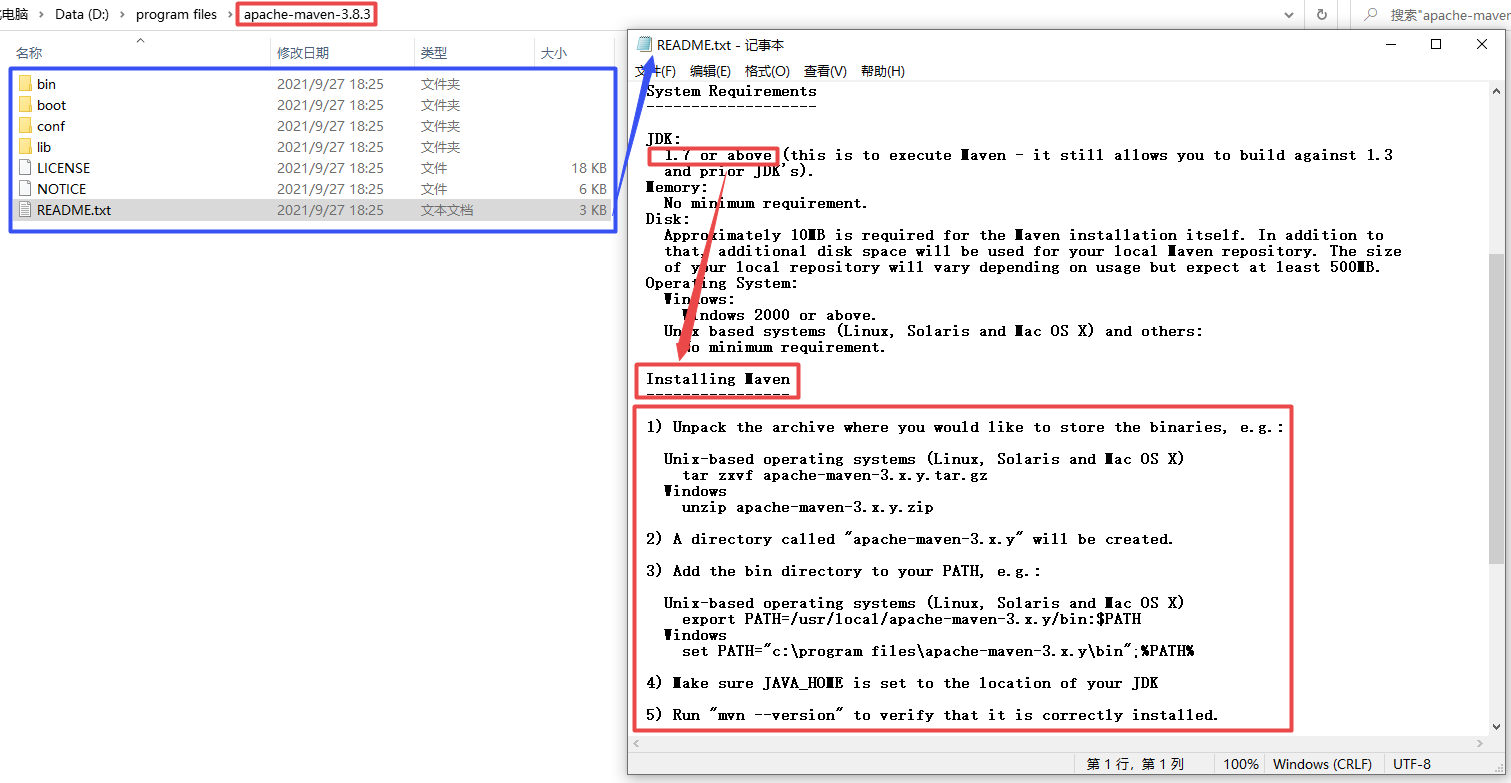Click the conf folder name
This screenshot has height=783, width=1511.
[x=51, y=126]
